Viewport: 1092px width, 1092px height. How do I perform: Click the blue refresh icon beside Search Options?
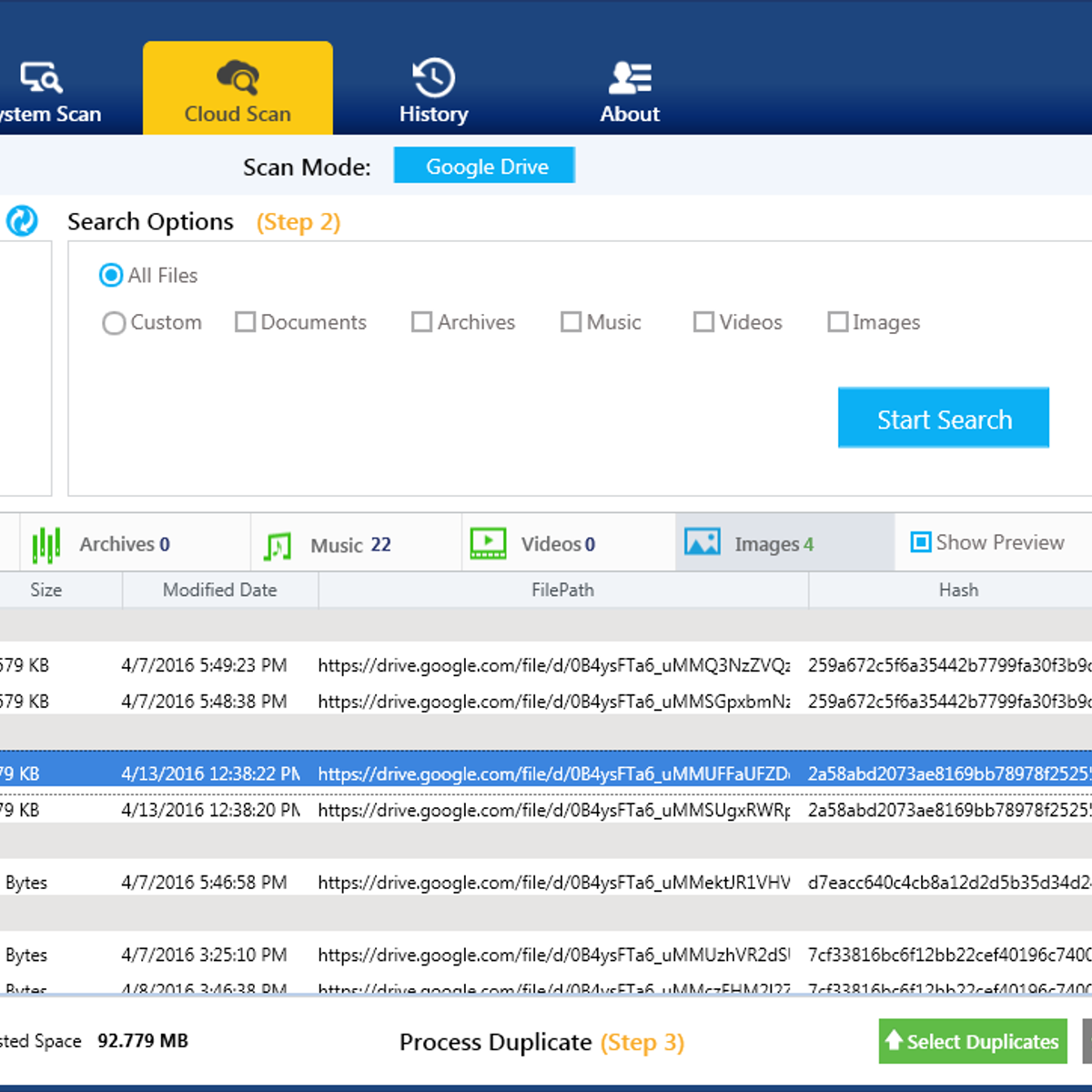click(22, 221)
